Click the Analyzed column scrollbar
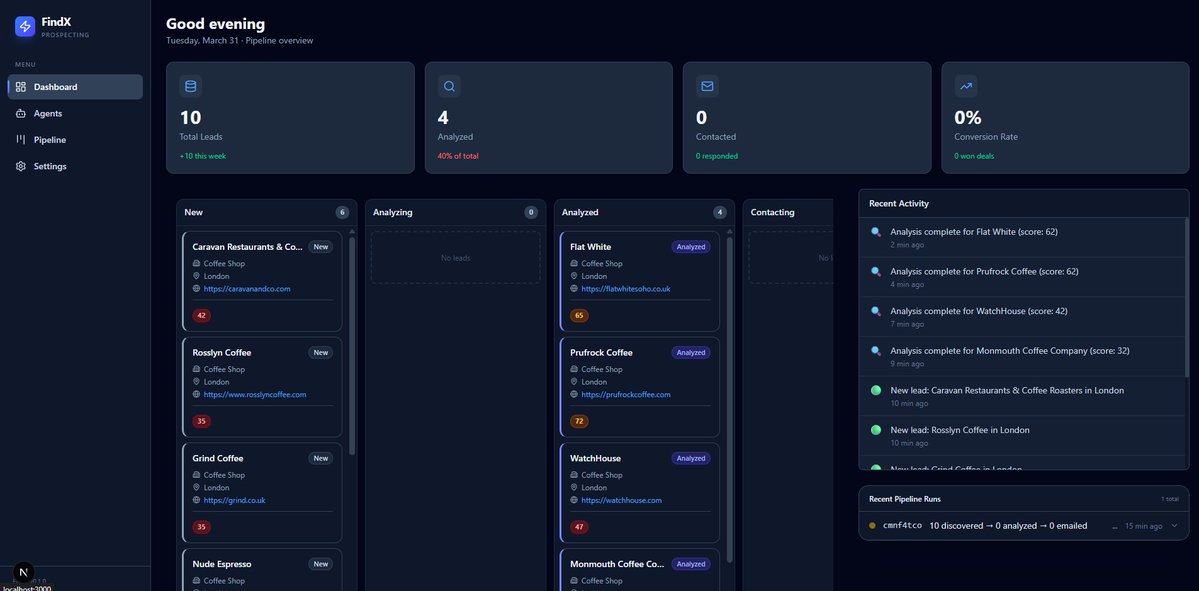1199x591 pixels. 729,399
